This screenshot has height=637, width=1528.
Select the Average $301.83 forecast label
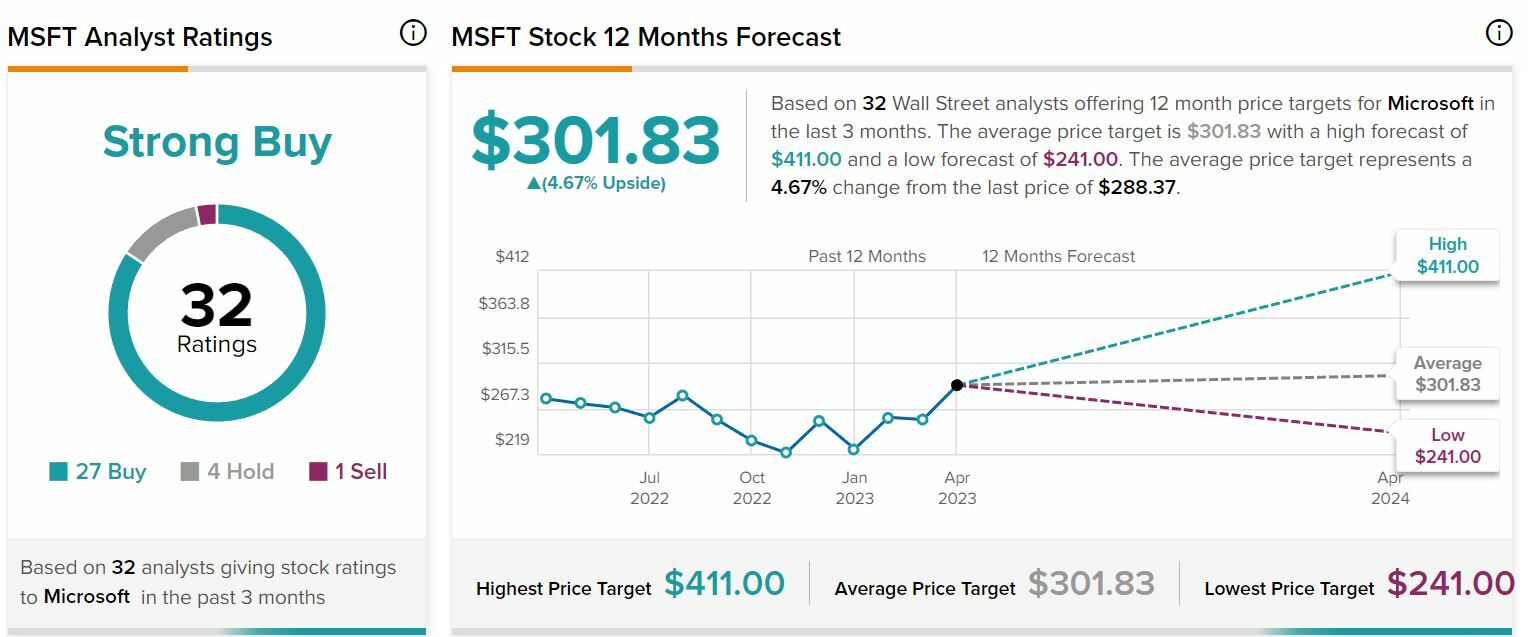coord(1447,374)
